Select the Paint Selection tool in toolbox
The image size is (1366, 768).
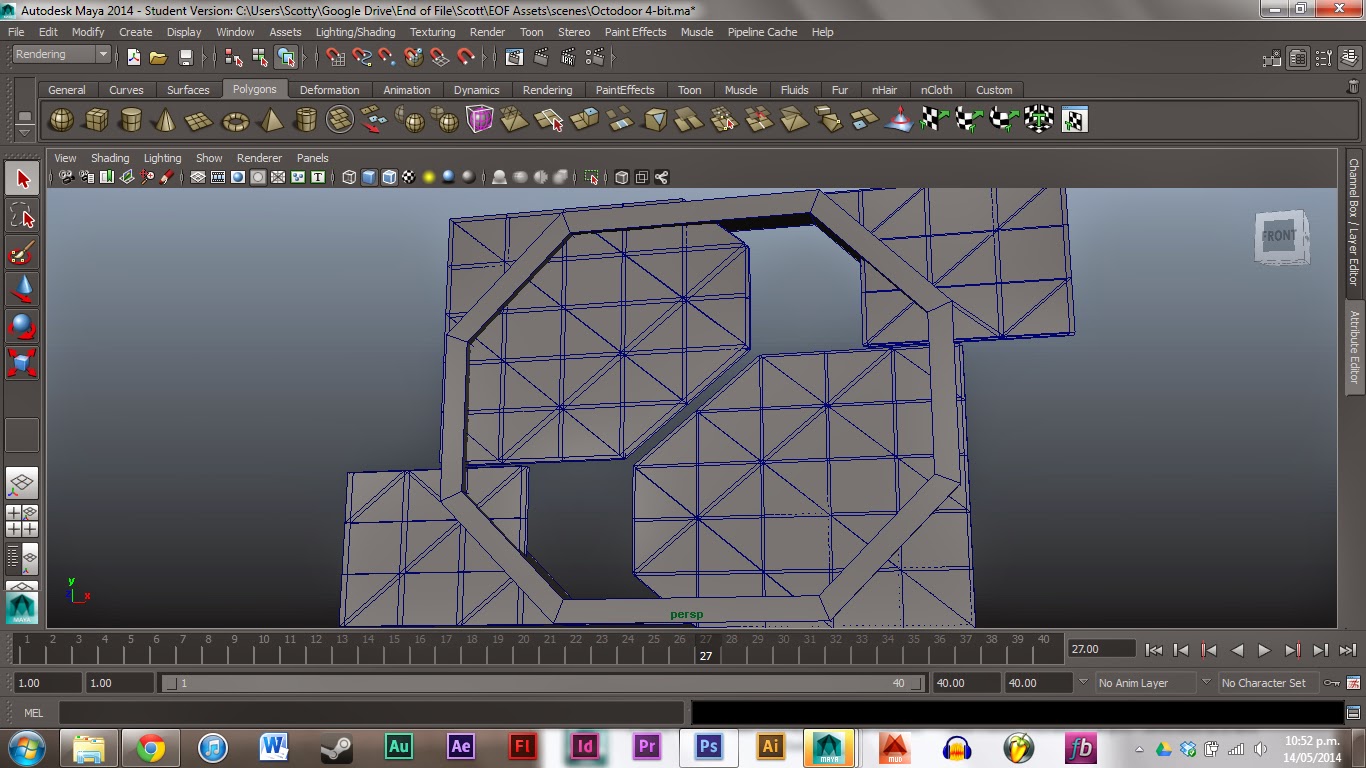pos(22,253)
